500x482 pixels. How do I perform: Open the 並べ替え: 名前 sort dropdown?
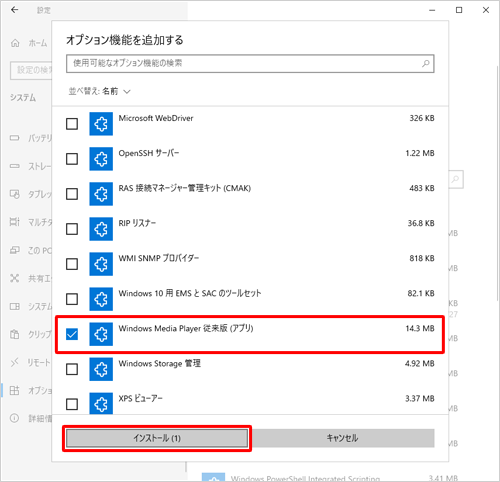click(99, 91)
